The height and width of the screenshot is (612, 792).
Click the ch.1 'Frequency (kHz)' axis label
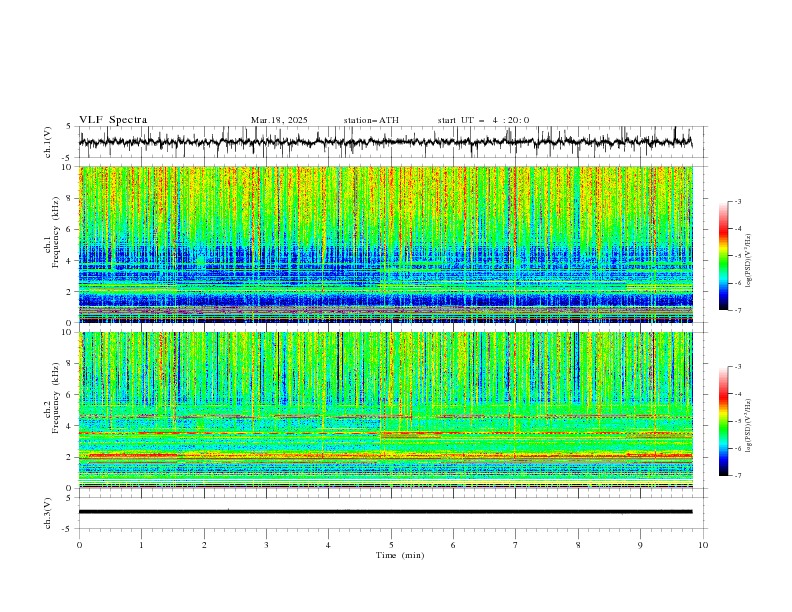[55, 233]
